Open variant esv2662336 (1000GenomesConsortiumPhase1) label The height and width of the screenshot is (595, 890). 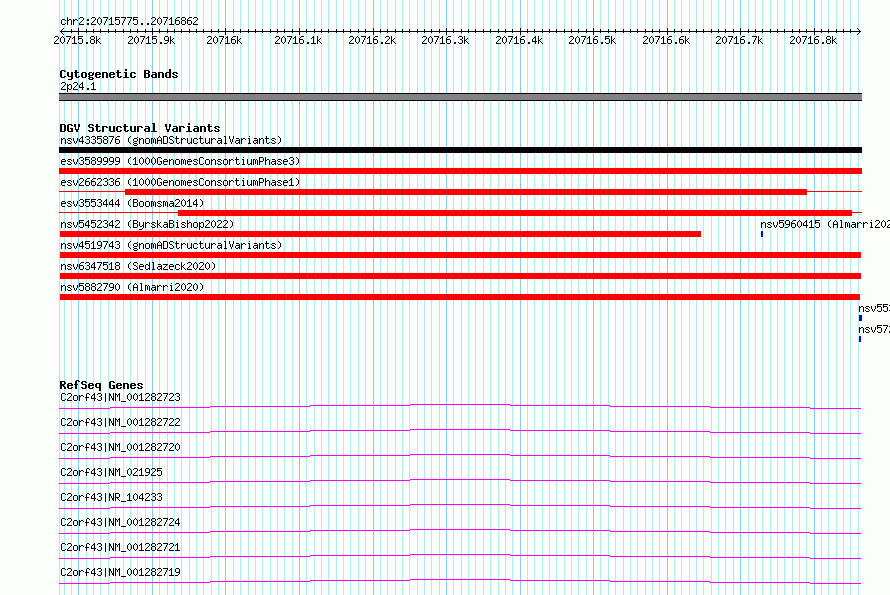pyautogui.click(x=180, y=182)
